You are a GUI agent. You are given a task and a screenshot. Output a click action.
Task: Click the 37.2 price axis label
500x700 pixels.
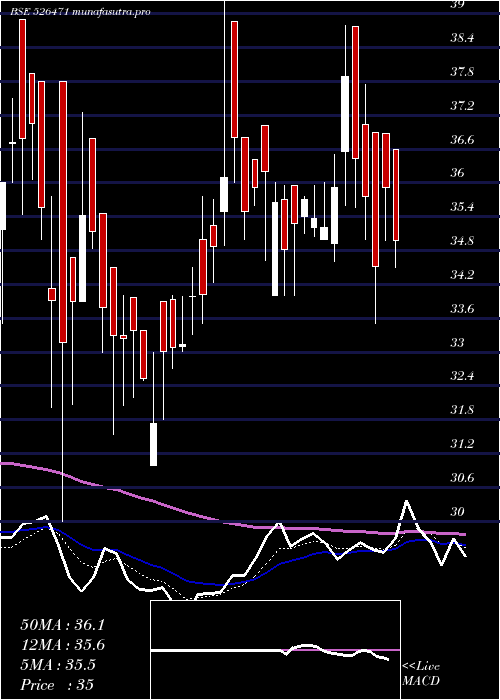coord(462,106)
